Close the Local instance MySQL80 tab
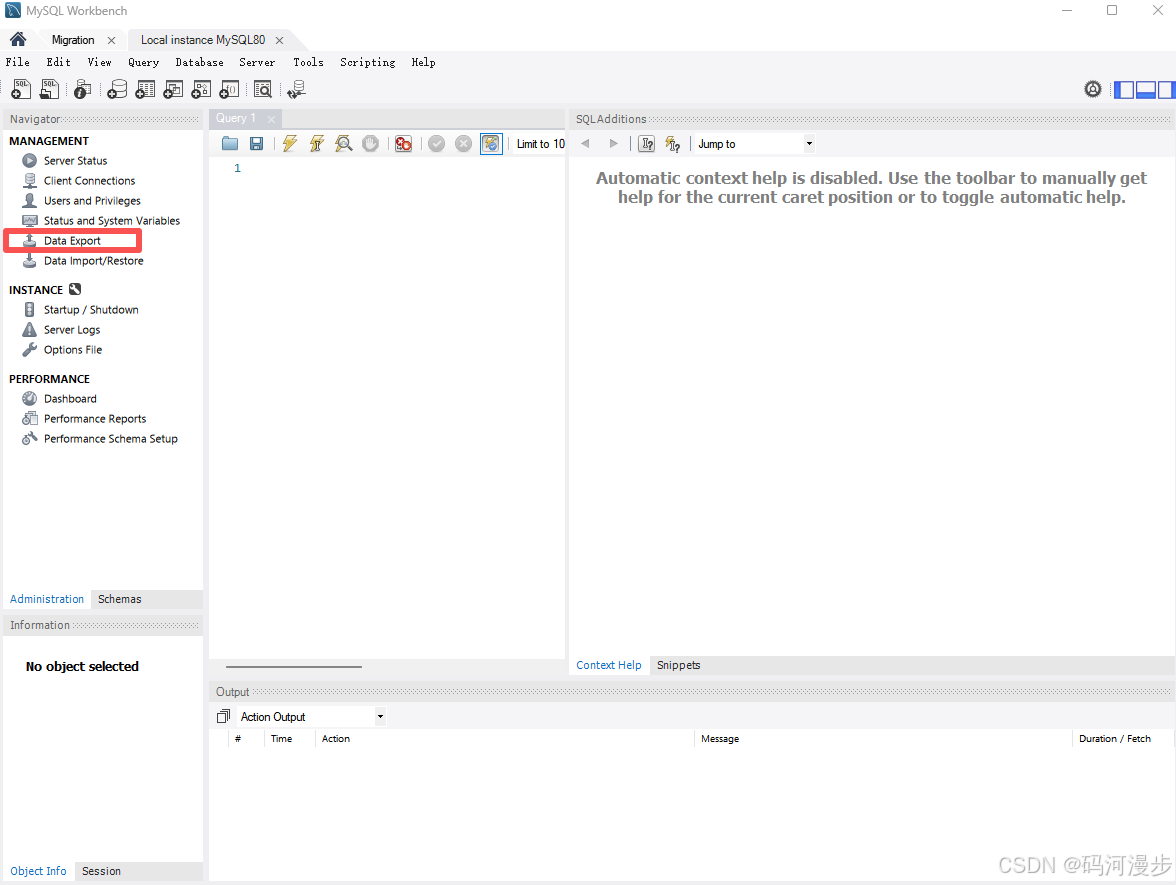Screen dimensions: 1176x885 pyautogui.click(x=280, y=40)
